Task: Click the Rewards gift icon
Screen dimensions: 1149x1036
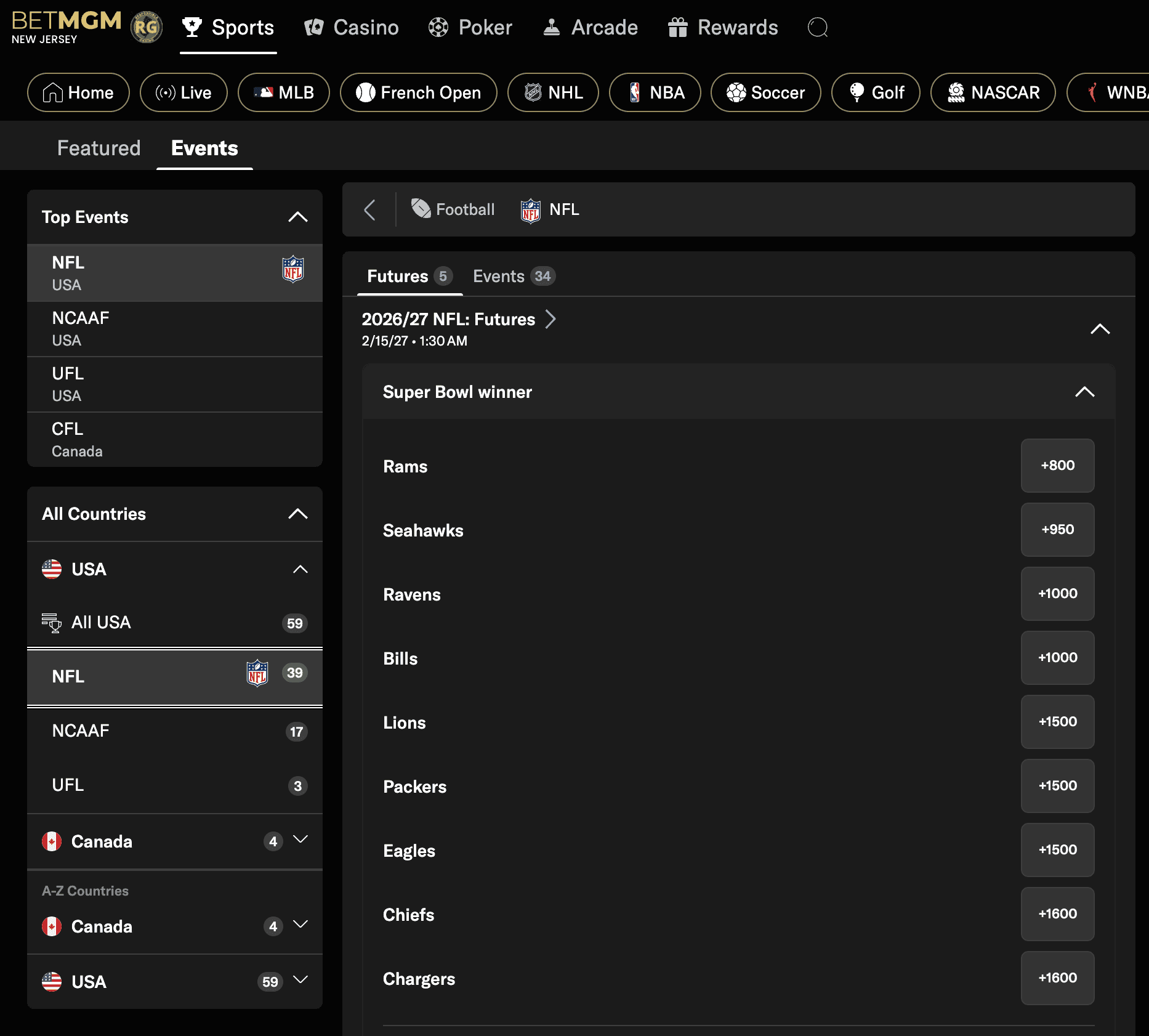Action: [678, 27]
